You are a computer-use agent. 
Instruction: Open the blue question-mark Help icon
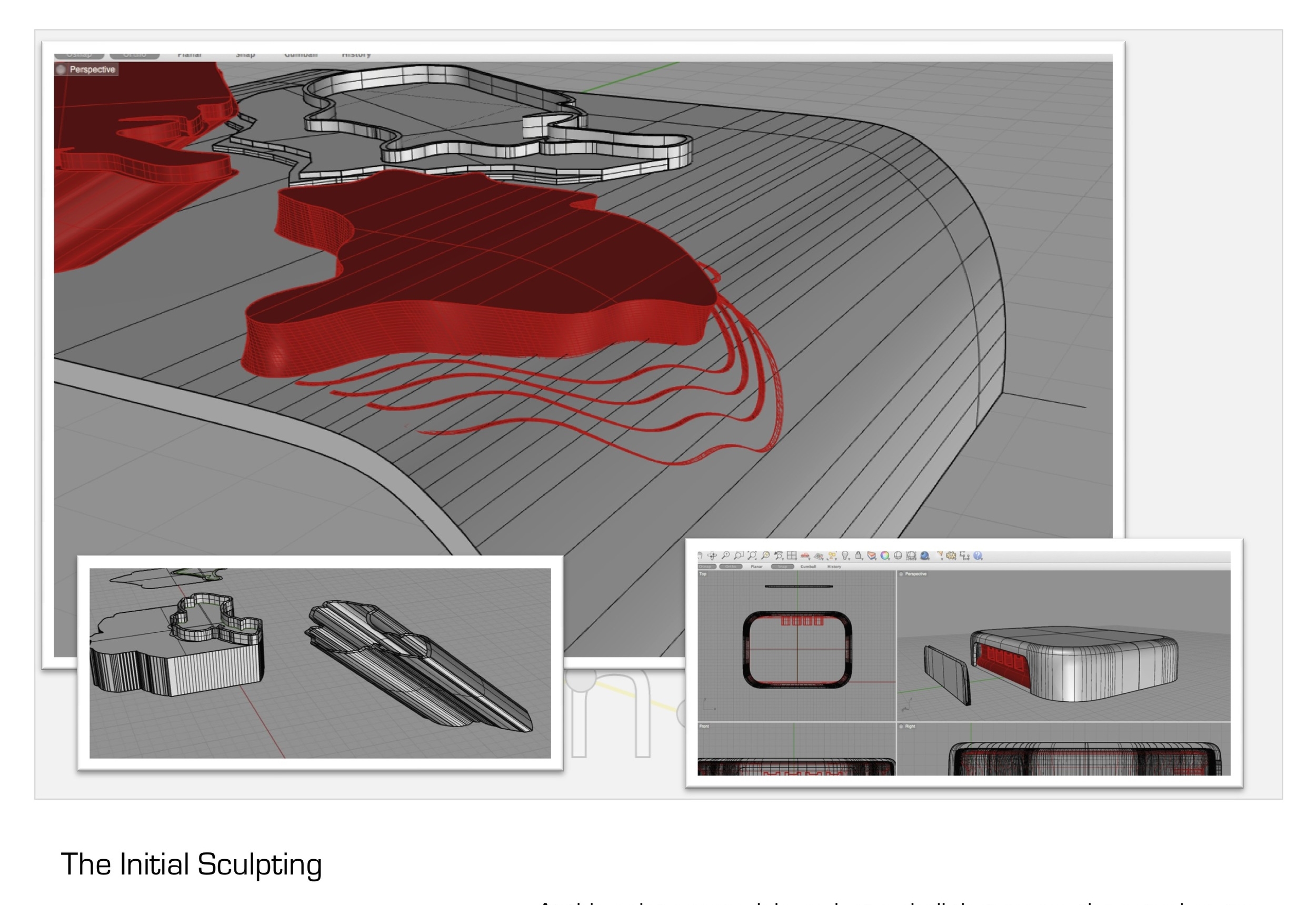[x=978, y=556]
